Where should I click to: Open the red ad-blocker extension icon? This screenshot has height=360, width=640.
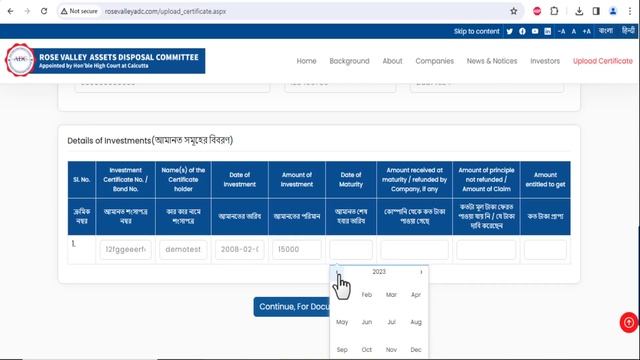click(537, 11)
